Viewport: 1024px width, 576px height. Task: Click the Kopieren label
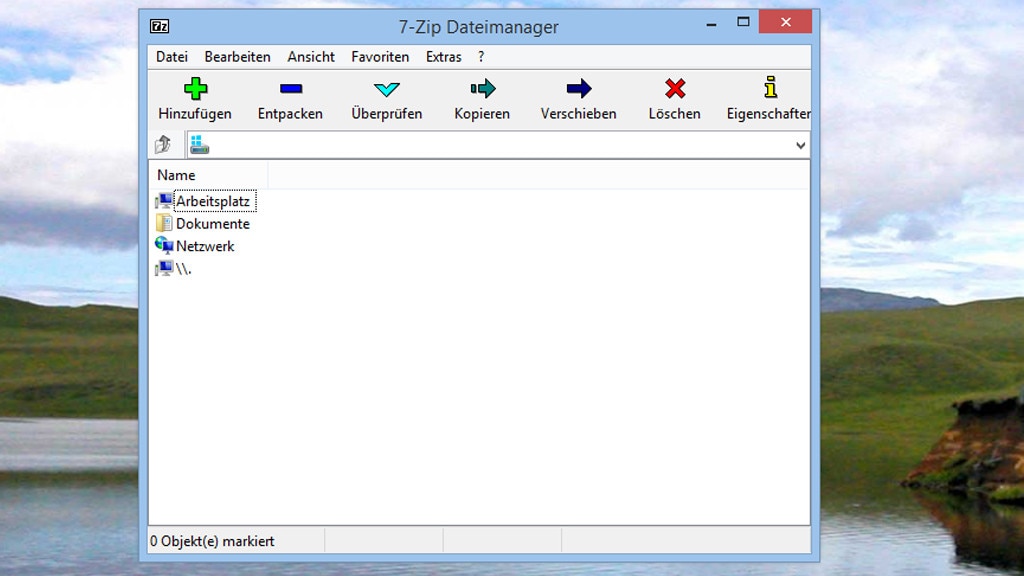point(482,114)
